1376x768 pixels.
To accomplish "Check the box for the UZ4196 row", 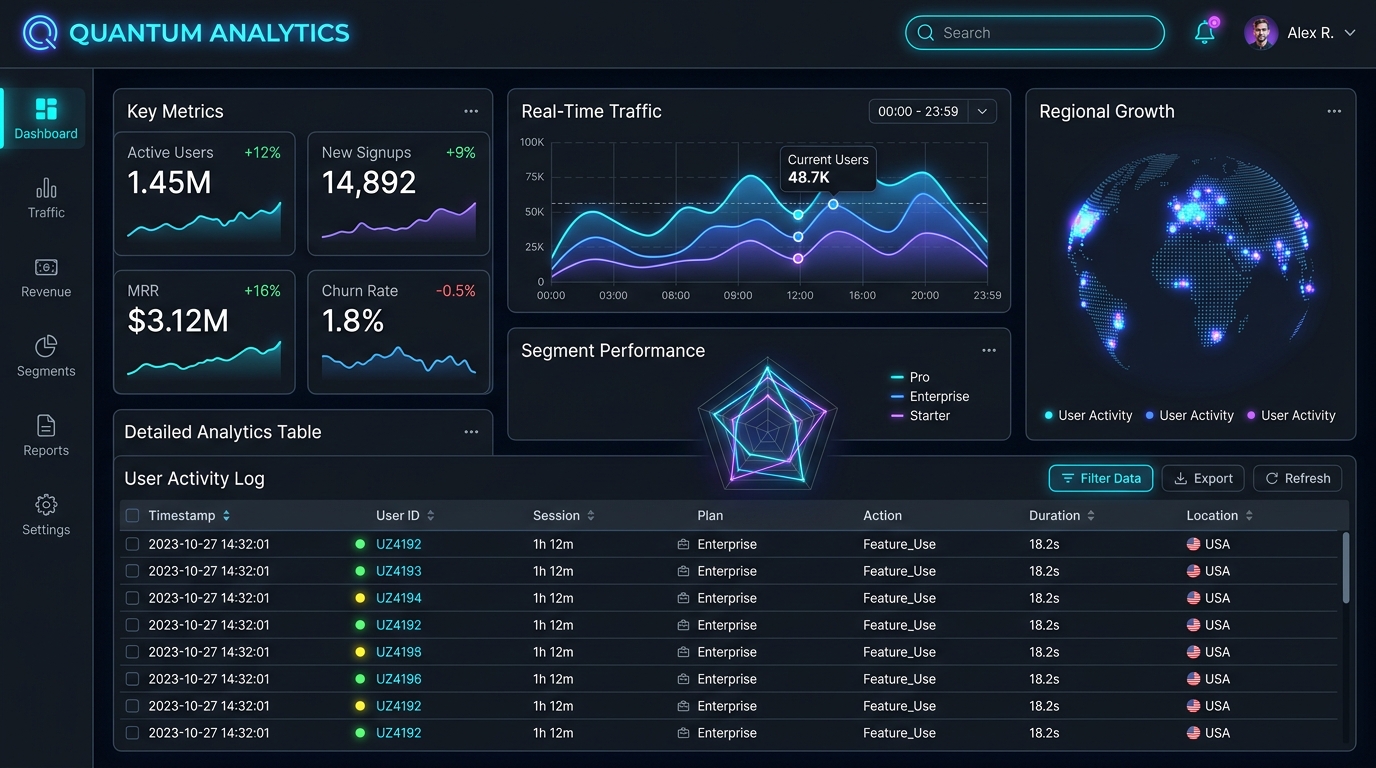I will click(x=132, y=679).
